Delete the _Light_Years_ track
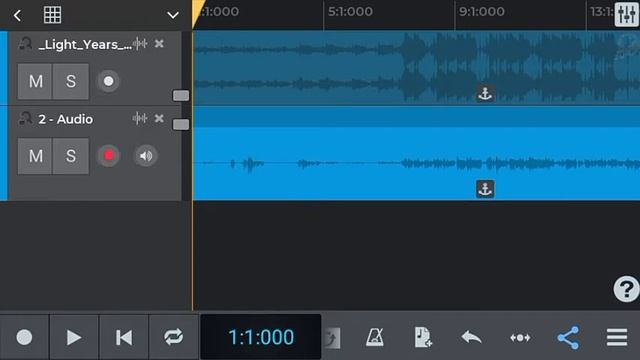 (x=159, y=43)
